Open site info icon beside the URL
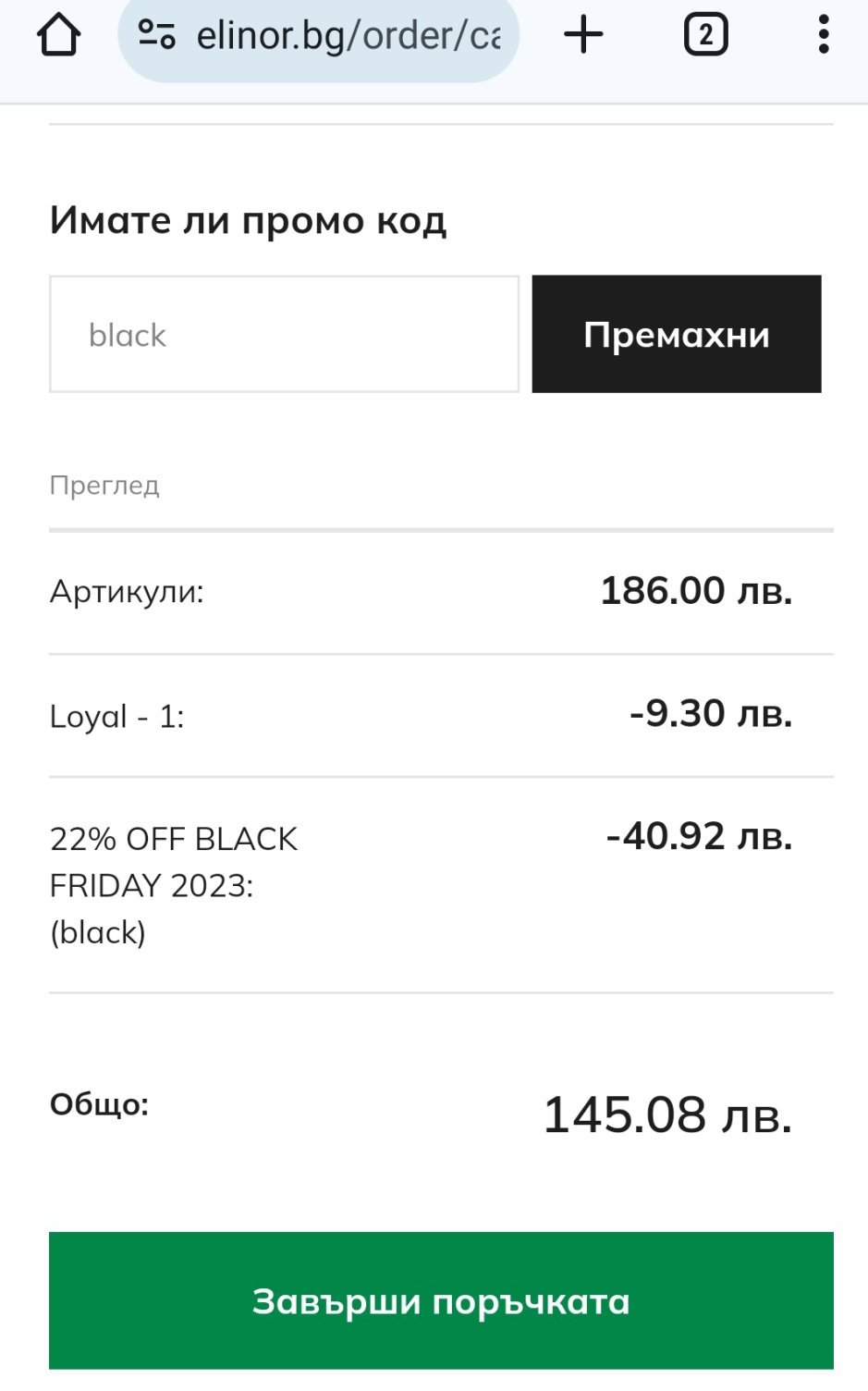 (x=156, y=35)
